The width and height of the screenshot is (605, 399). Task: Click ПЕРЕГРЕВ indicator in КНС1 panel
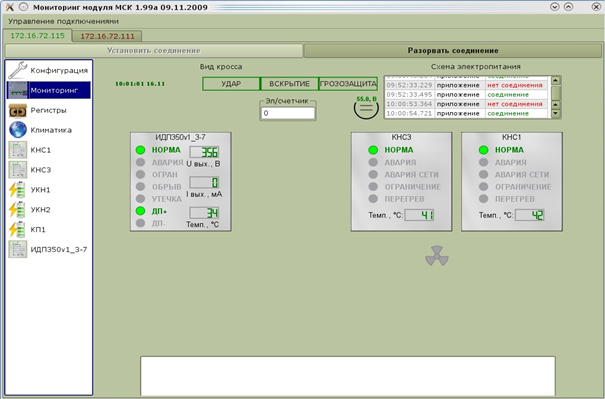[483, 199]
